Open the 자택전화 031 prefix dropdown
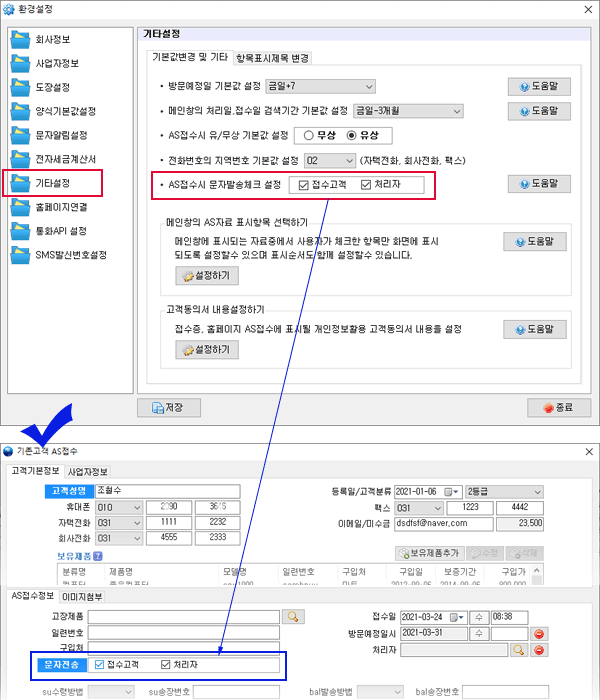The width and height of the screenshot is (600, 700). (x=119, y=523)
